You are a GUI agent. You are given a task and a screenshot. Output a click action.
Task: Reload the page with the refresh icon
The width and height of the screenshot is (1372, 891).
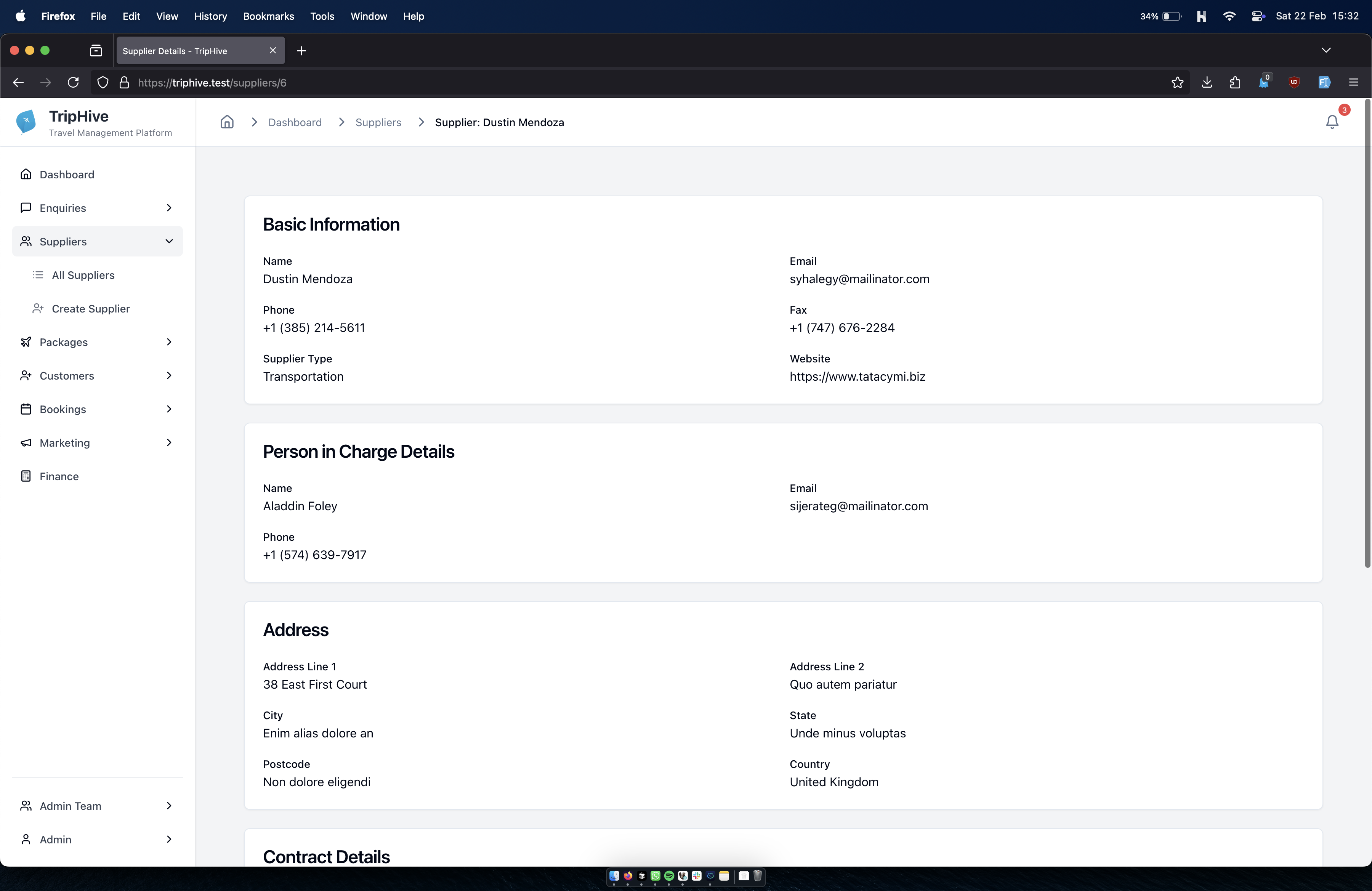pyautogui.click(x=73, y=82)
